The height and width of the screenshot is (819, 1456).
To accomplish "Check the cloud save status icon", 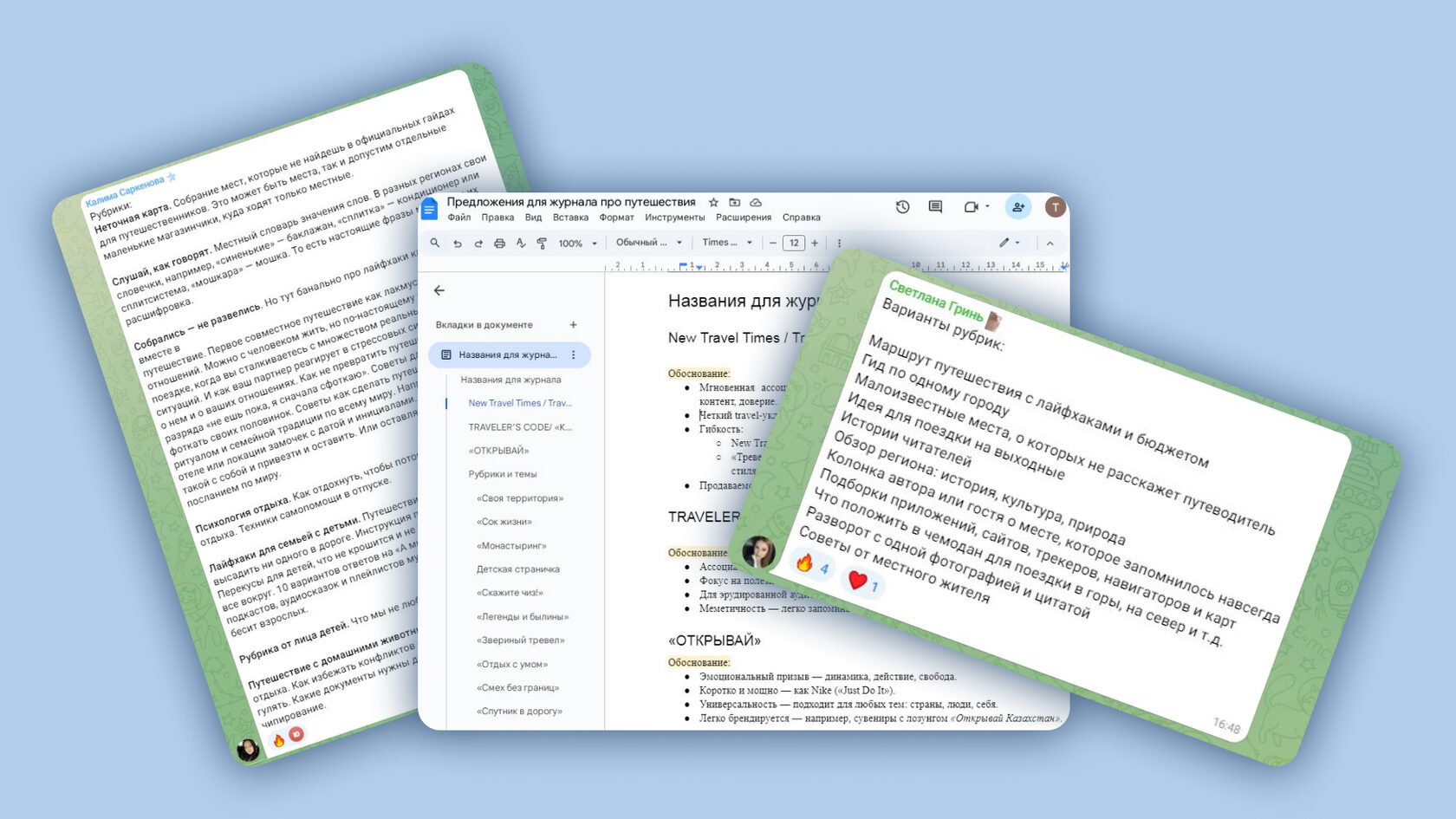I will pyautogui.click(x=756, y=202).
